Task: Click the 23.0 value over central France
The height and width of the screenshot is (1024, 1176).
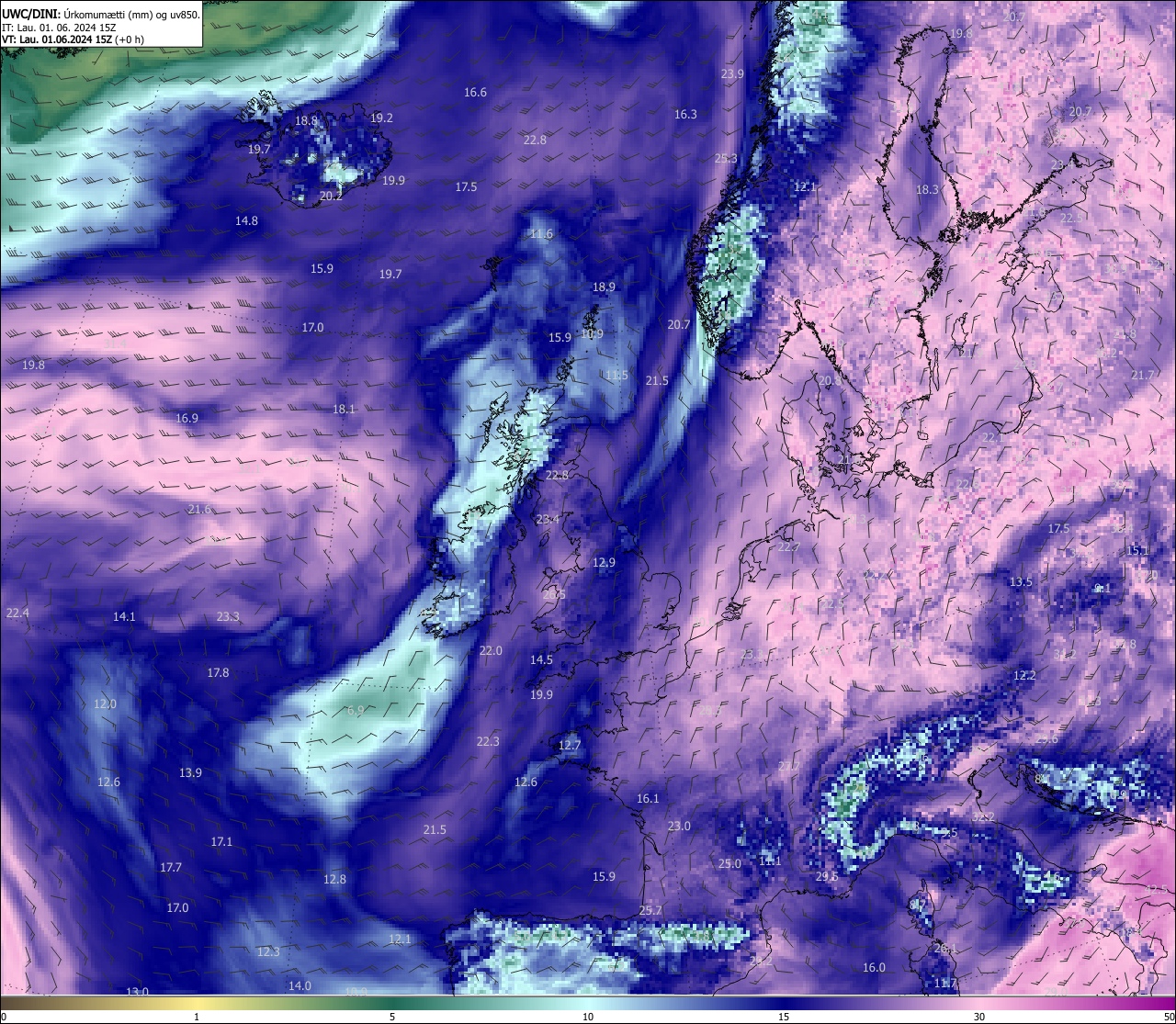Action: coord(679,827)
